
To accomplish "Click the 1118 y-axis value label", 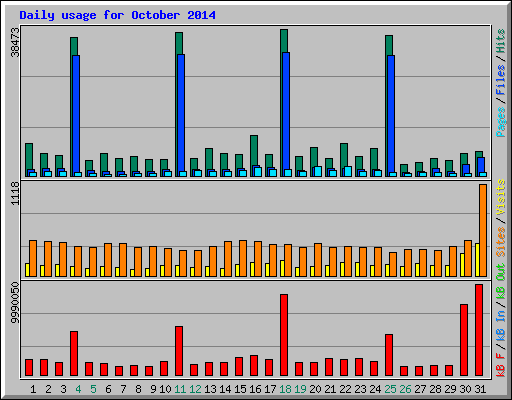I will coord(15,193).
